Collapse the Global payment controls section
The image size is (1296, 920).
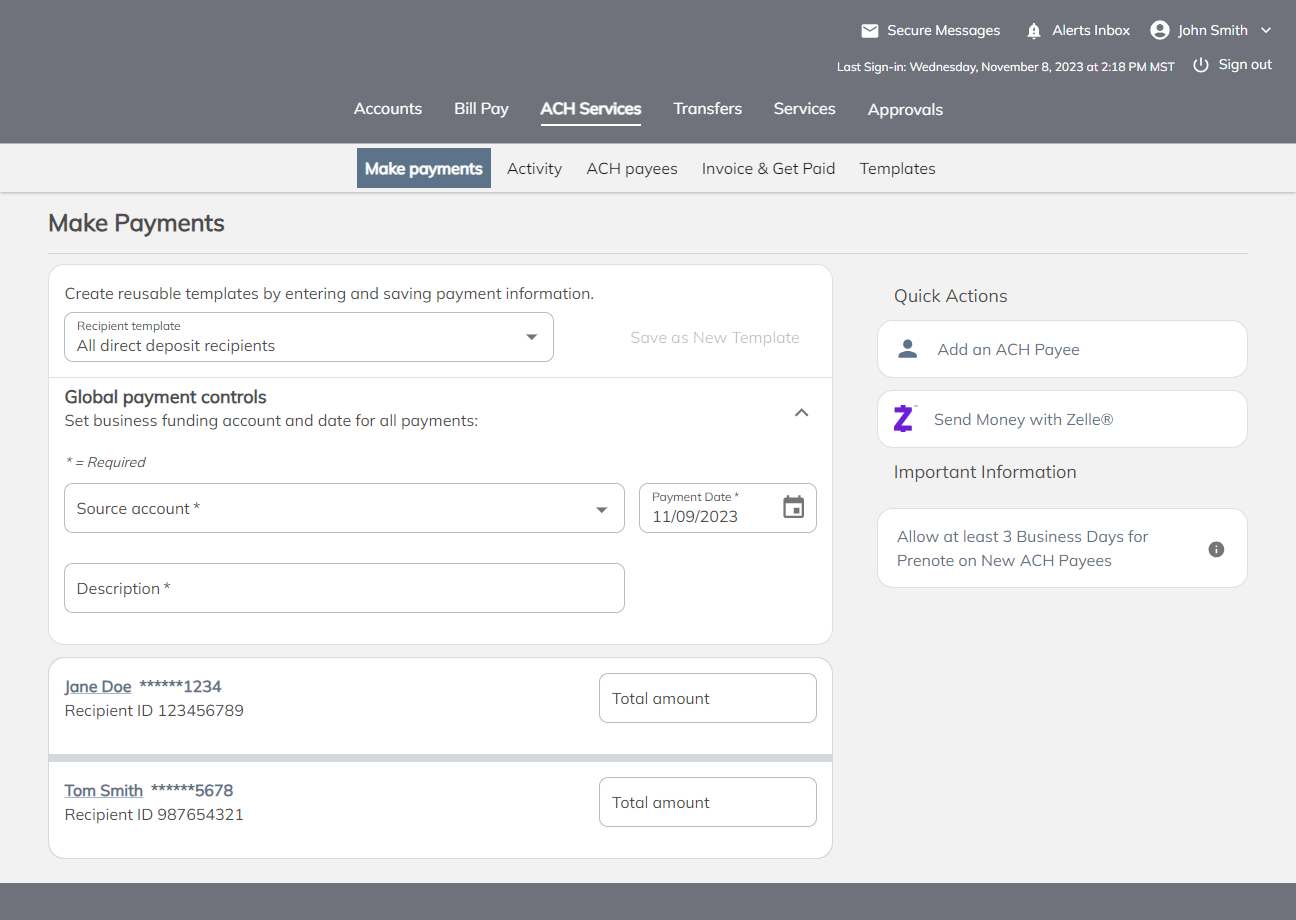pos(801,412)
